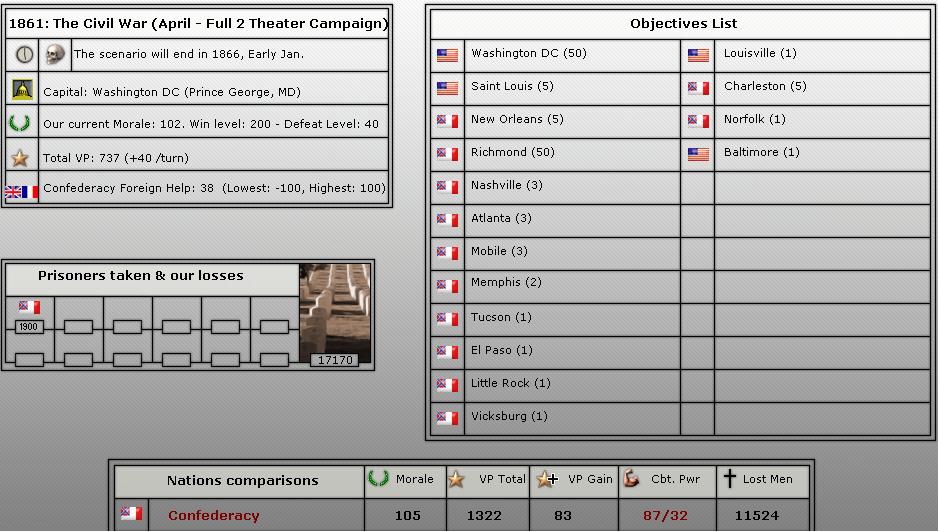Click the star-plus icon in the VP Gain header
The width and height of the screenshot is (939, 532).
546,480
